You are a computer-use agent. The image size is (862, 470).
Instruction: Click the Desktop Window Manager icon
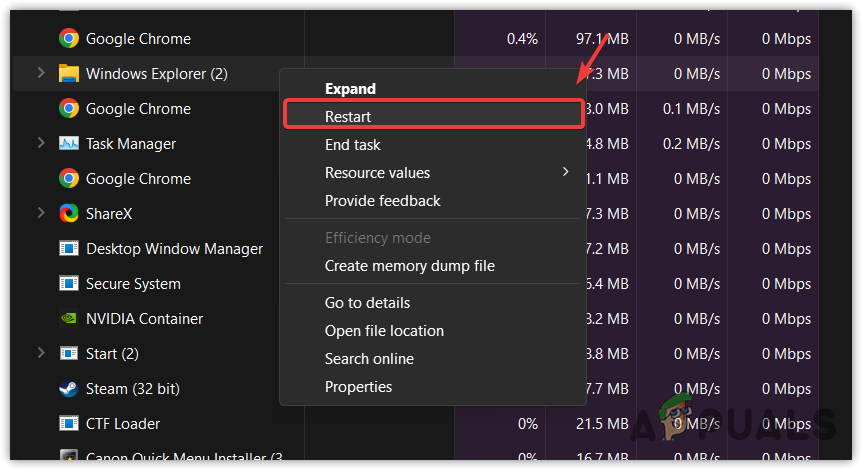[x=69, y=249]
